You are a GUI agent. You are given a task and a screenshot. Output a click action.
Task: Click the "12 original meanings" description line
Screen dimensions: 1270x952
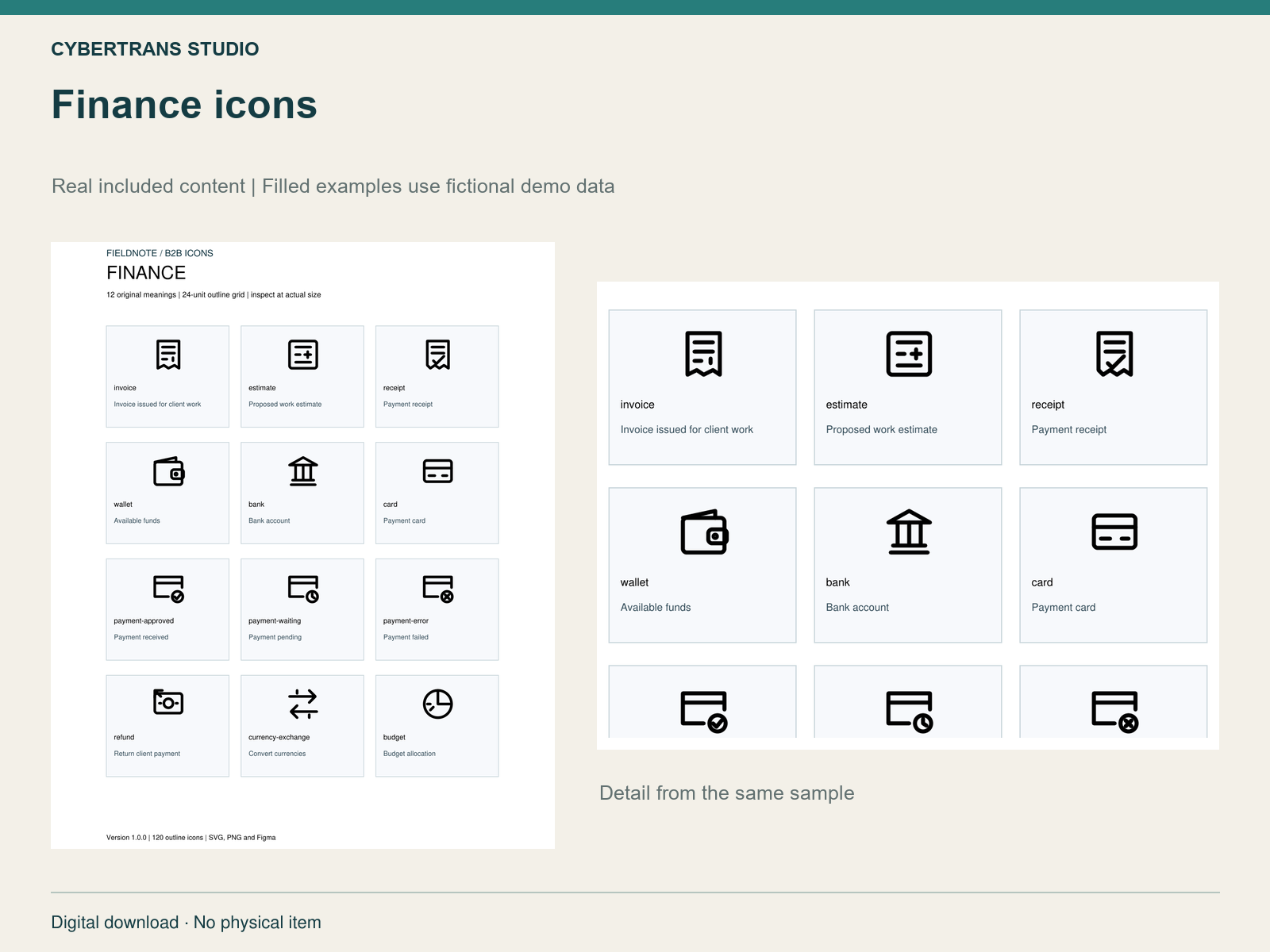214,295
